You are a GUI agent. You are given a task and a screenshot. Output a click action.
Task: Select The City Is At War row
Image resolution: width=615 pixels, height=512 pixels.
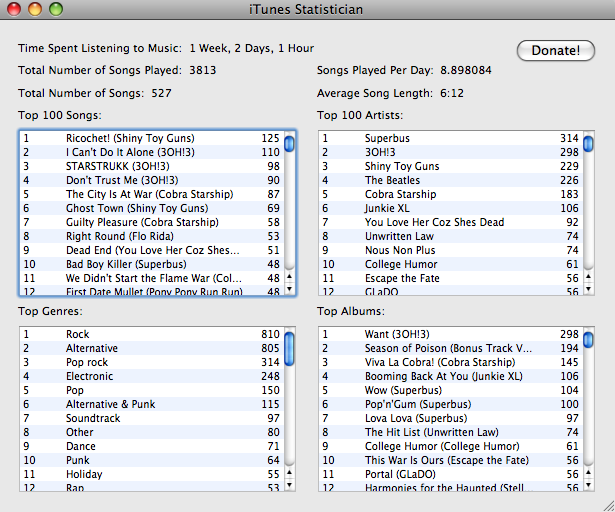tap(152, 194)
